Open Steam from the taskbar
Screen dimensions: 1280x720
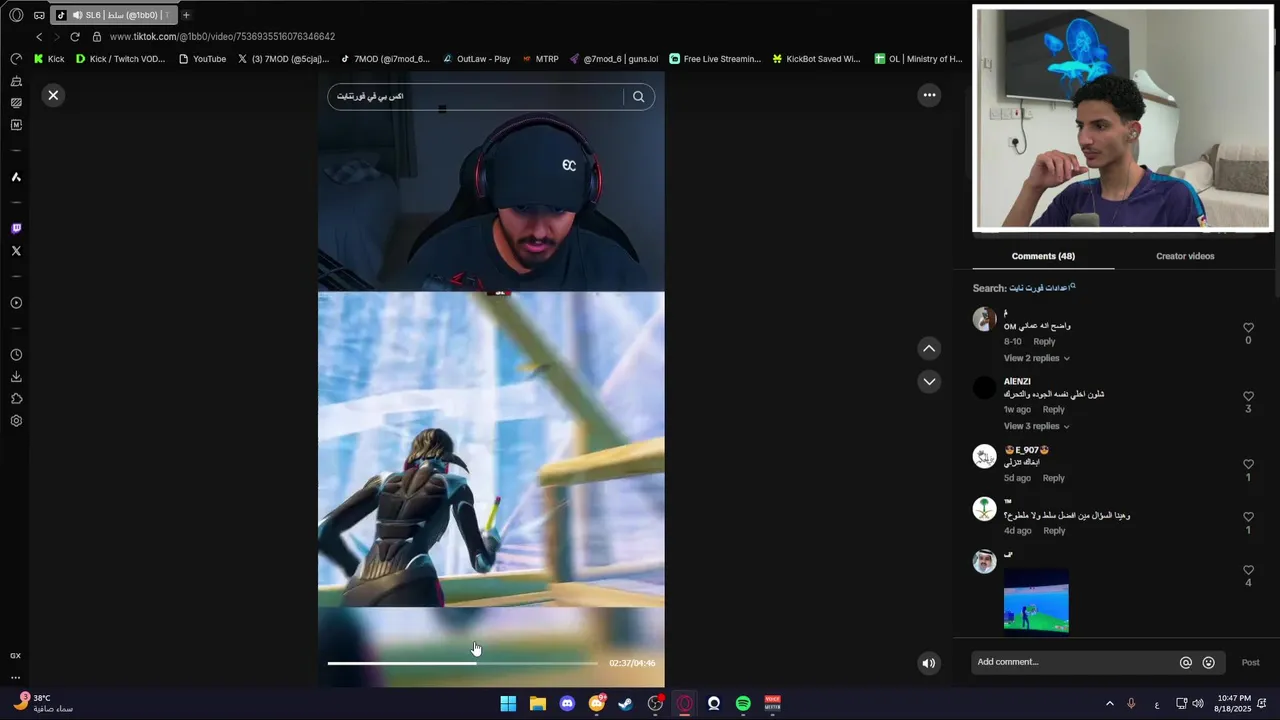(x=626, y=703)
